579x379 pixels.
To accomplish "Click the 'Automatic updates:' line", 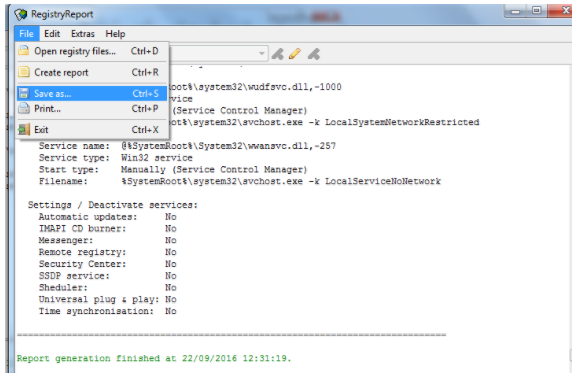I will pyautogui.click(x=107, y=217).
